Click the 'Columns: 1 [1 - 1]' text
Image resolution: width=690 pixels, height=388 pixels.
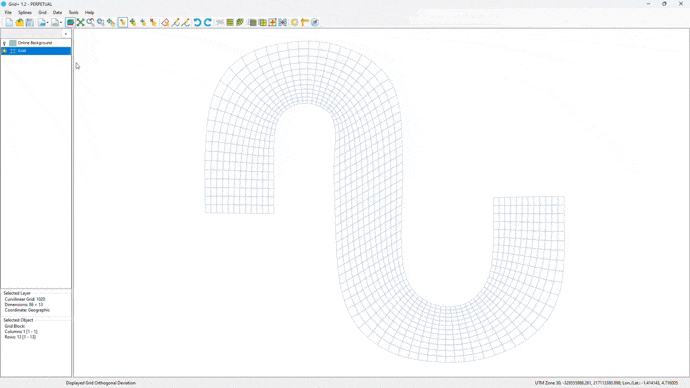tap(21, 332)
